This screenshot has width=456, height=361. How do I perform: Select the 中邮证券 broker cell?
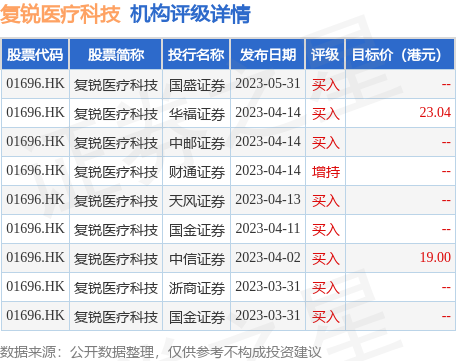click(197, 143)
